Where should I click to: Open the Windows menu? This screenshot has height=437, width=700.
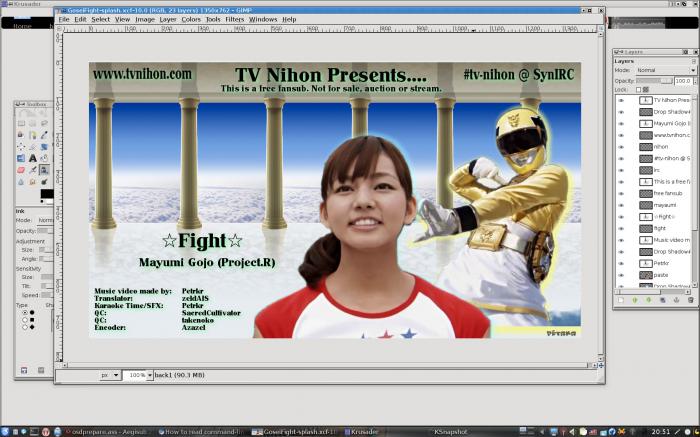(263, 20)
